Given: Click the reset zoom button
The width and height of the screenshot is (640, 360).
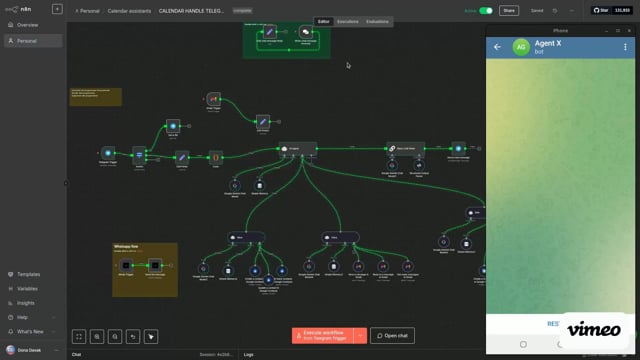Looking at the screenshot, I should [x=133, y=337].
